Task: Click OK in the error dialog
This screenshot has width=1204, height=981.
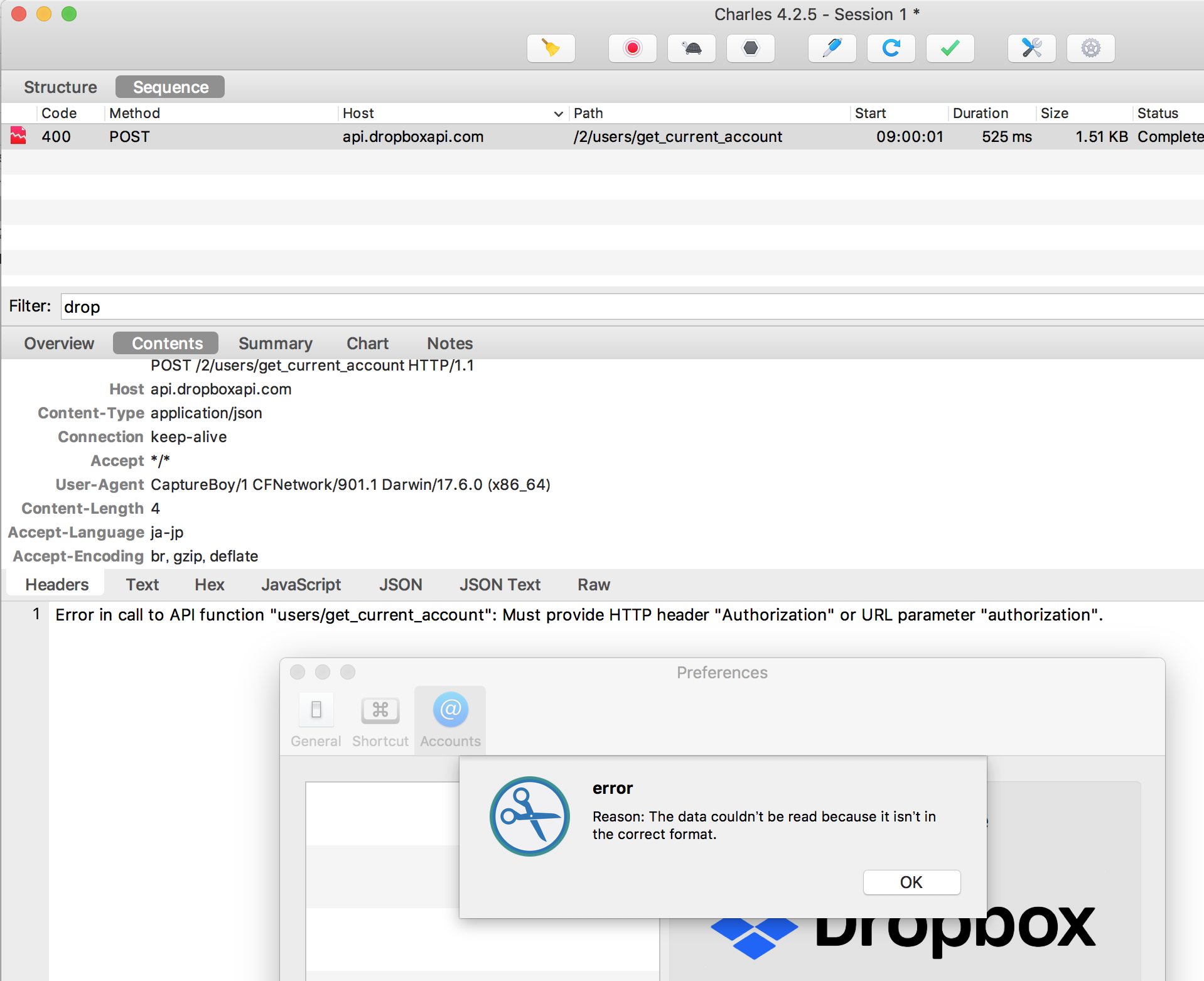Action: [911, 882]
